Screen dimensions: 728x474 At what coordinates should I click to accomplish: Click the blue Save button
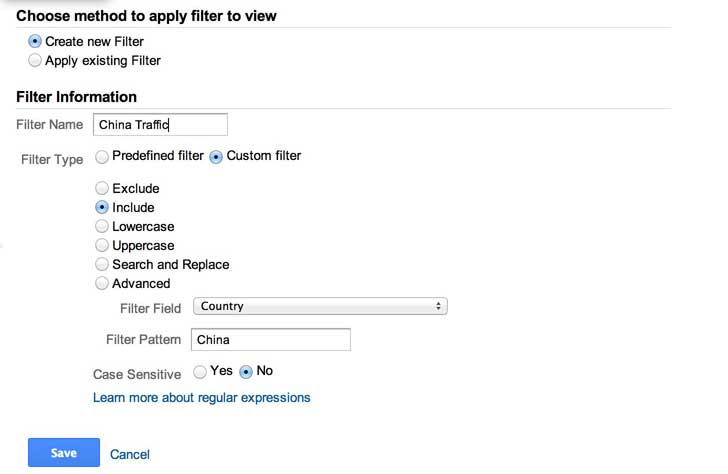[64, 453]
